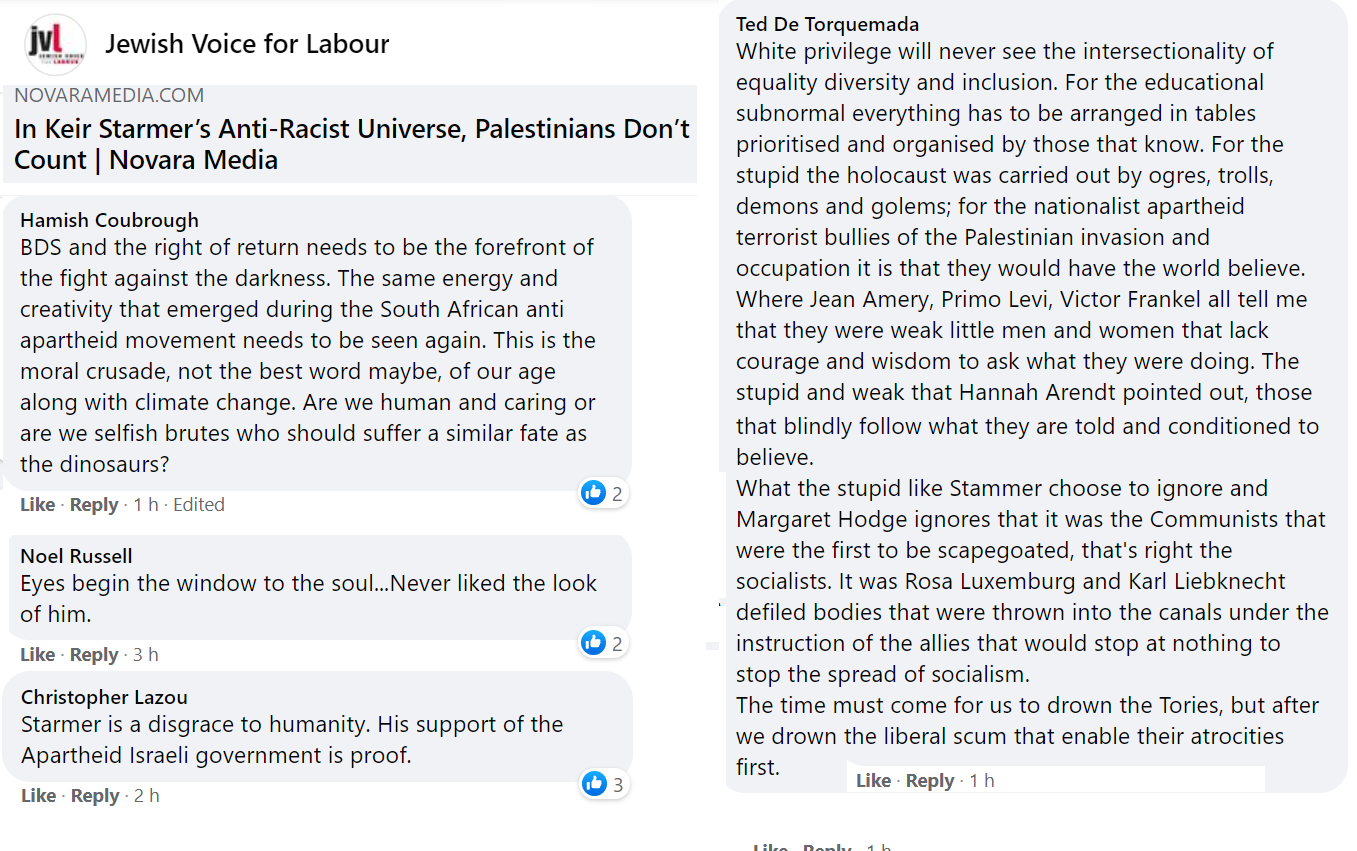Like Ted De Torquemada's comment
The width and height of the screenshot is (1357, 851).
click(x=873, y=781)
